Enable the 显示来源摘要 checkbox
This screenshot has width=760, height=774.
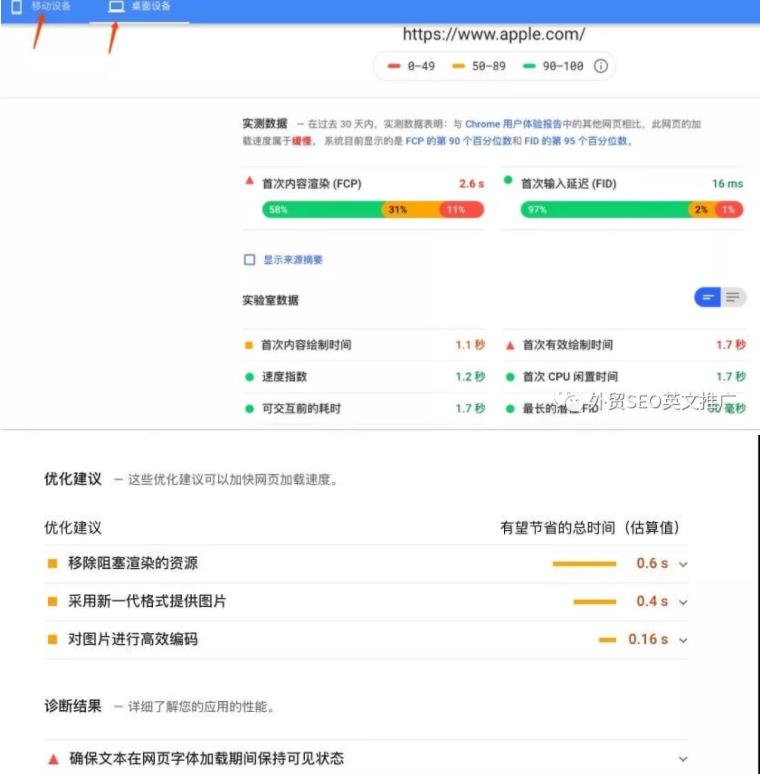click(250, 260)
